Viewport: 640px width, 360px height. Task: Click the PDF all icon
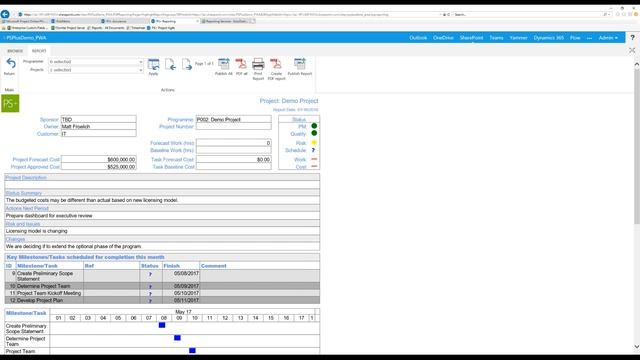241,64
